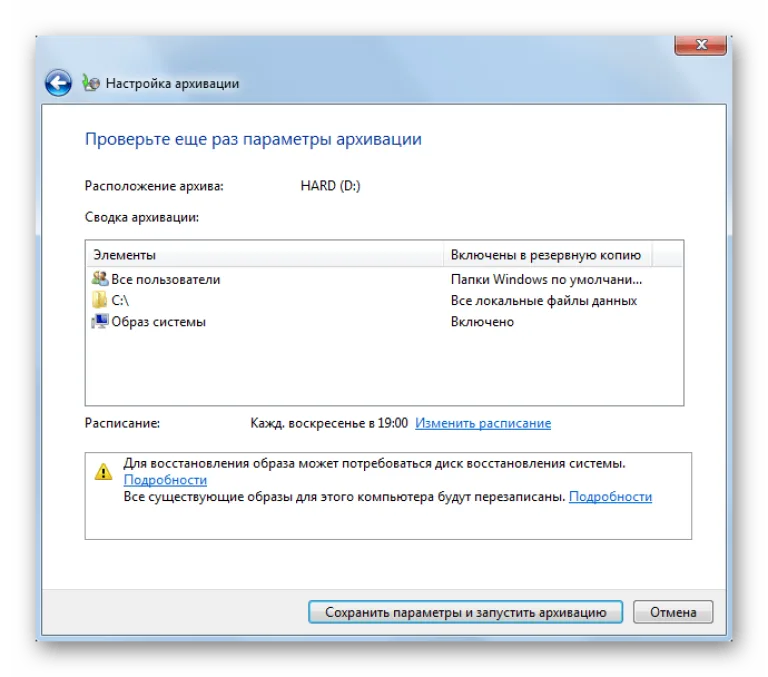The image size is (768, 677).
Task: Click the users icon next to Все пользователи
Action: (100, 279)
